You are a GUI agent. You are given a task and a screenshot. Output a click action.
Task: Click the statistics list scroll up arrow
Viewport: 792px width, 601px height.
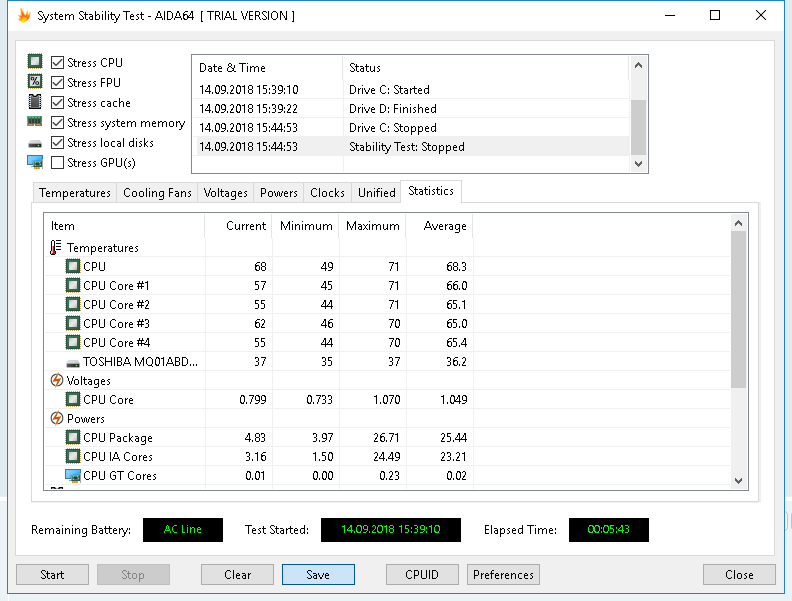pyautogui.click(x=738, y=223)
